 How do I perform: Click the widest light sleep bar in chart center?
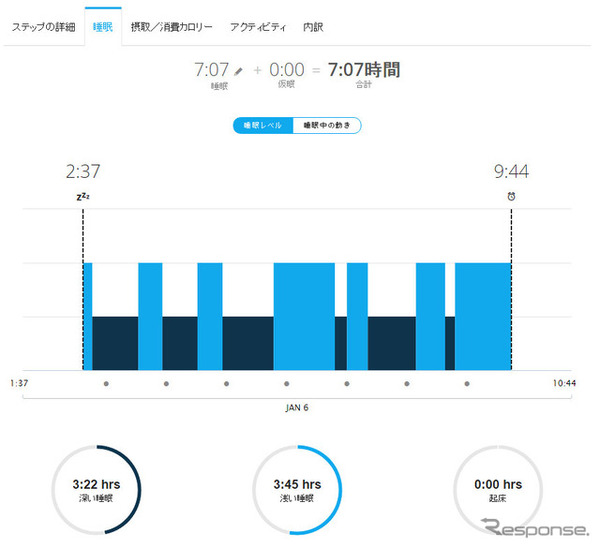304,316
